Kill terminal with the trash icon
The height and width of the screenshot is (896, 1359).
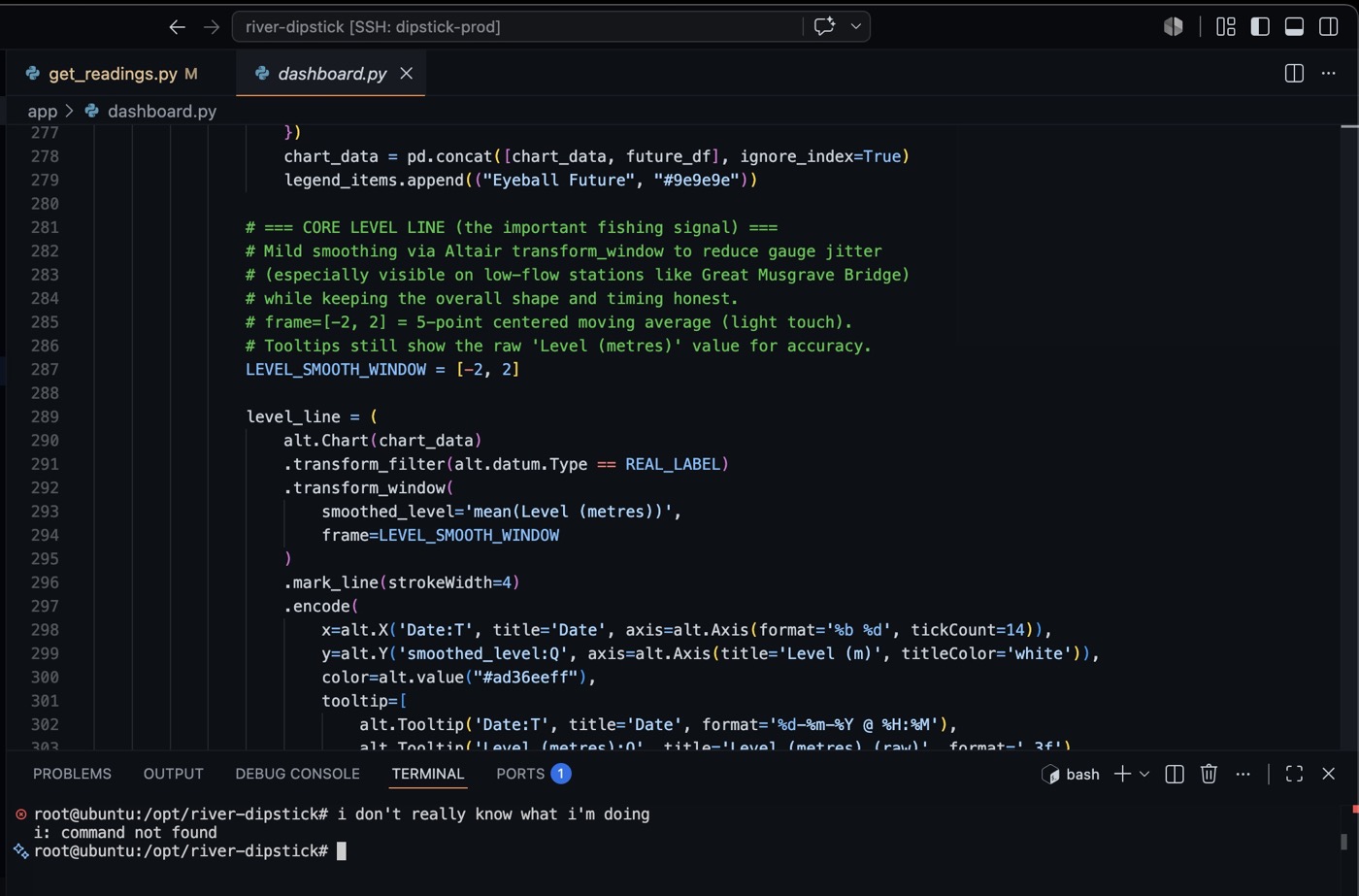[x=1209, y=774]
